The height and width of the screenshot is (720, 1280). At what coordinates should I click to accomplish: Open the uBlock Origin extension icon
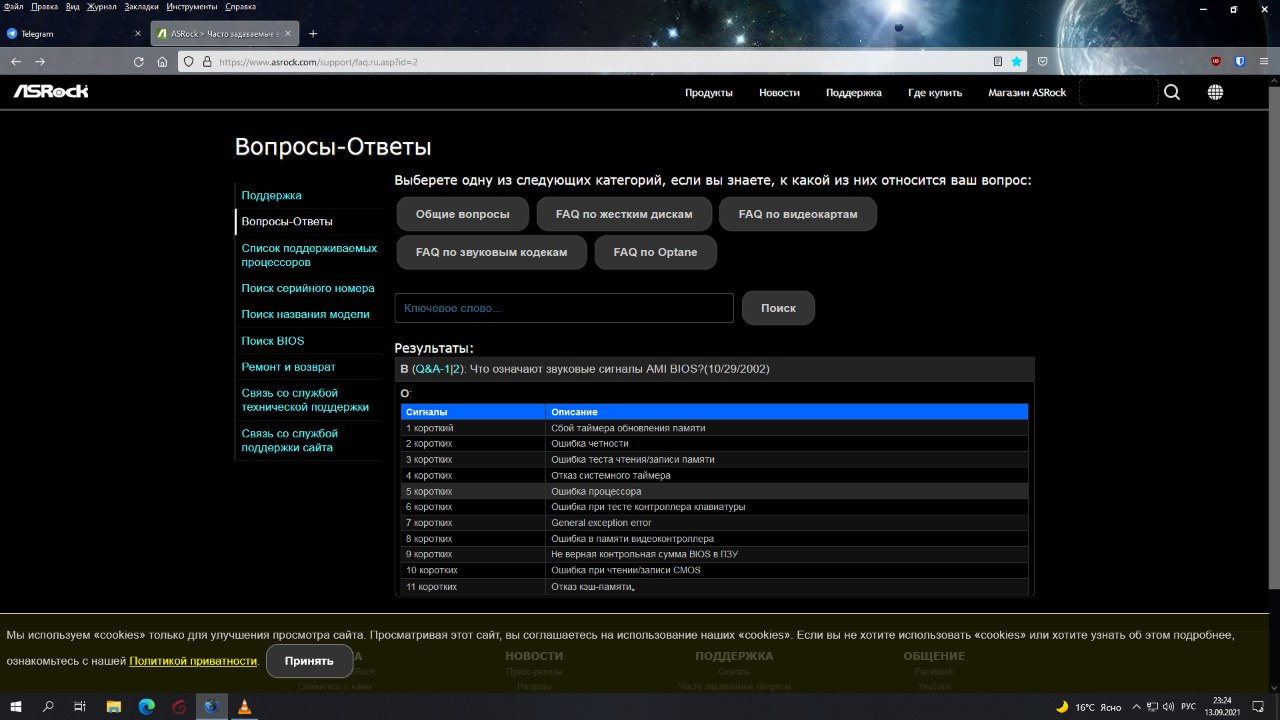(1216, 61)
